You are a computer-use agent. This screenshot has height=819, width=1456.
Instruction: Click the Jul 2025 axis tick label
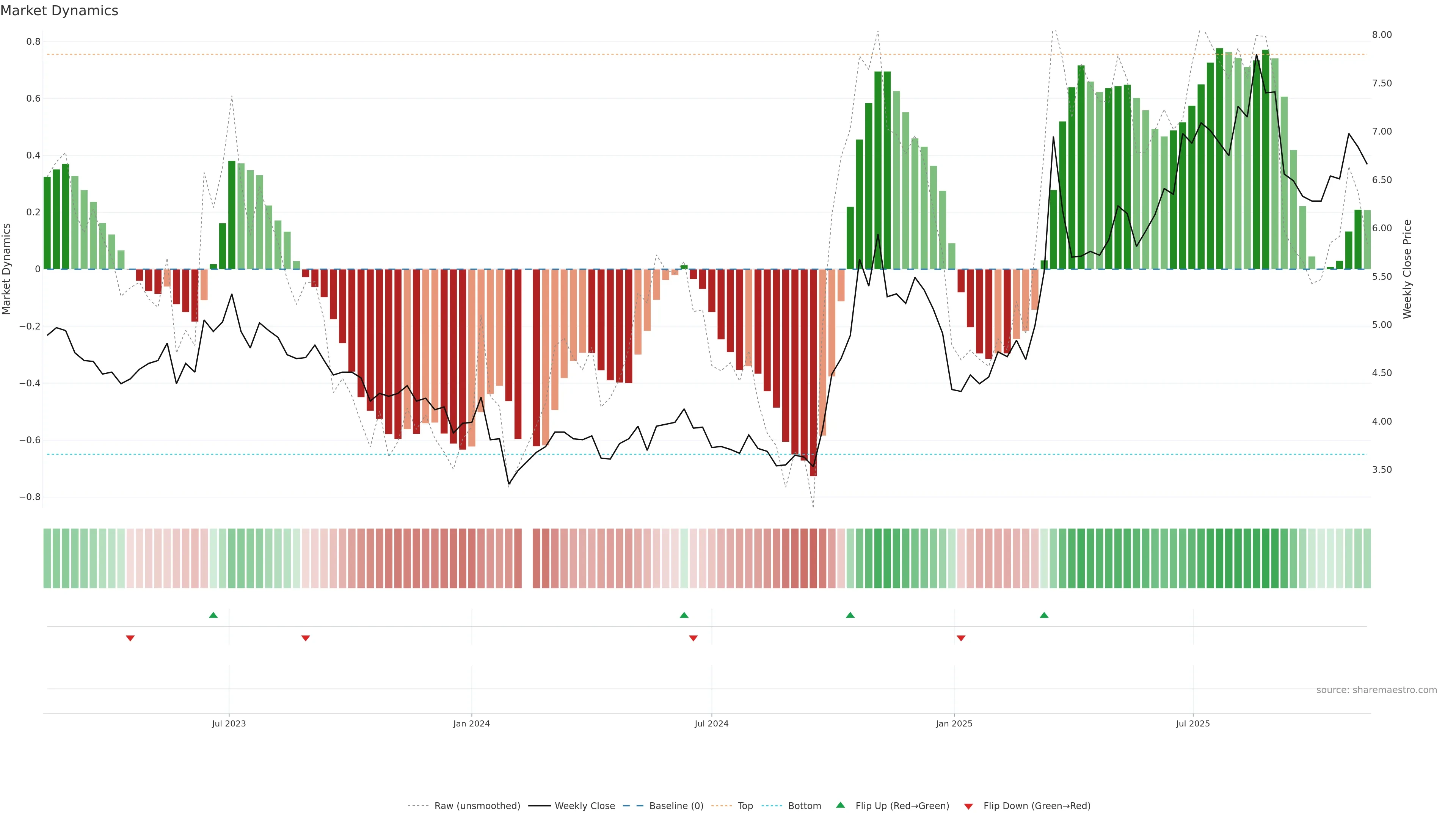[1192, 723]
